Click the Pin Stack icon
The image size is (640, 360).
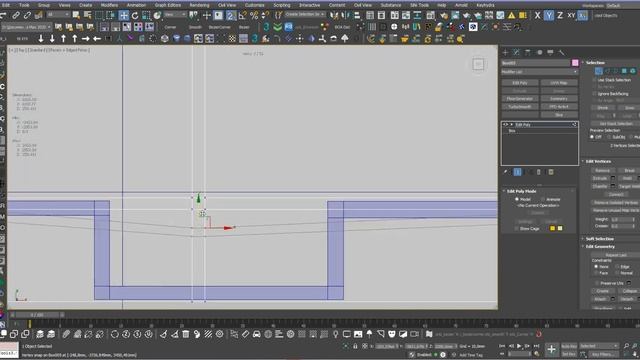click(x=505, y=172)
